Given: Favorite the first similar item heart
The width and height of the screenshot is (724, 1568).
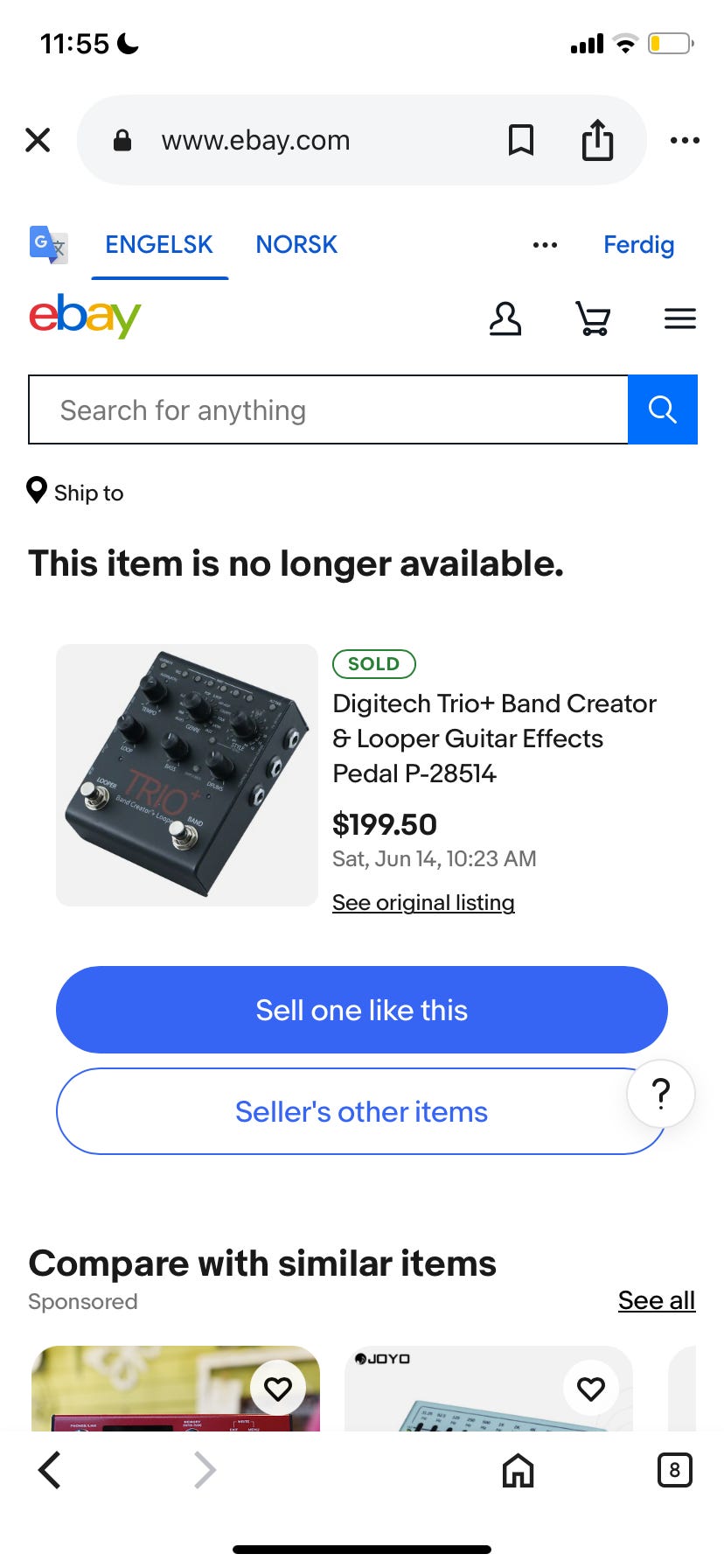Looking at the screenshot, I should 278,1388.
